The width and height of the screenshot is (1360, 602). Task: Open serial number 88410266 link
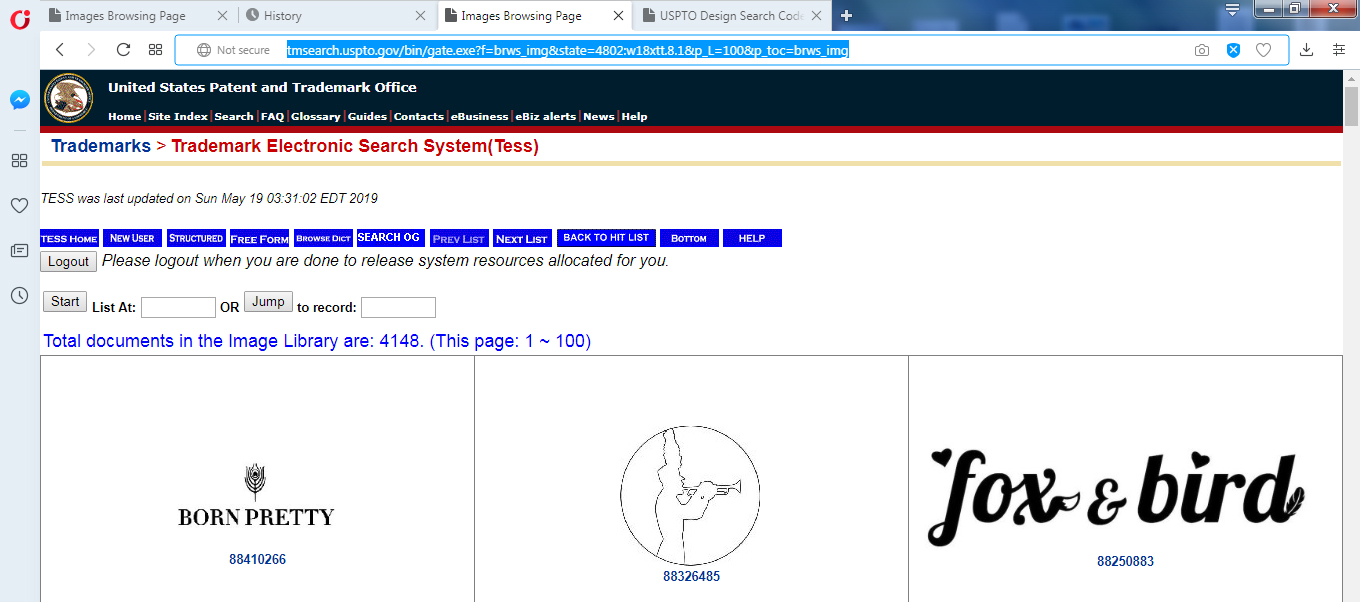(257, 559)
